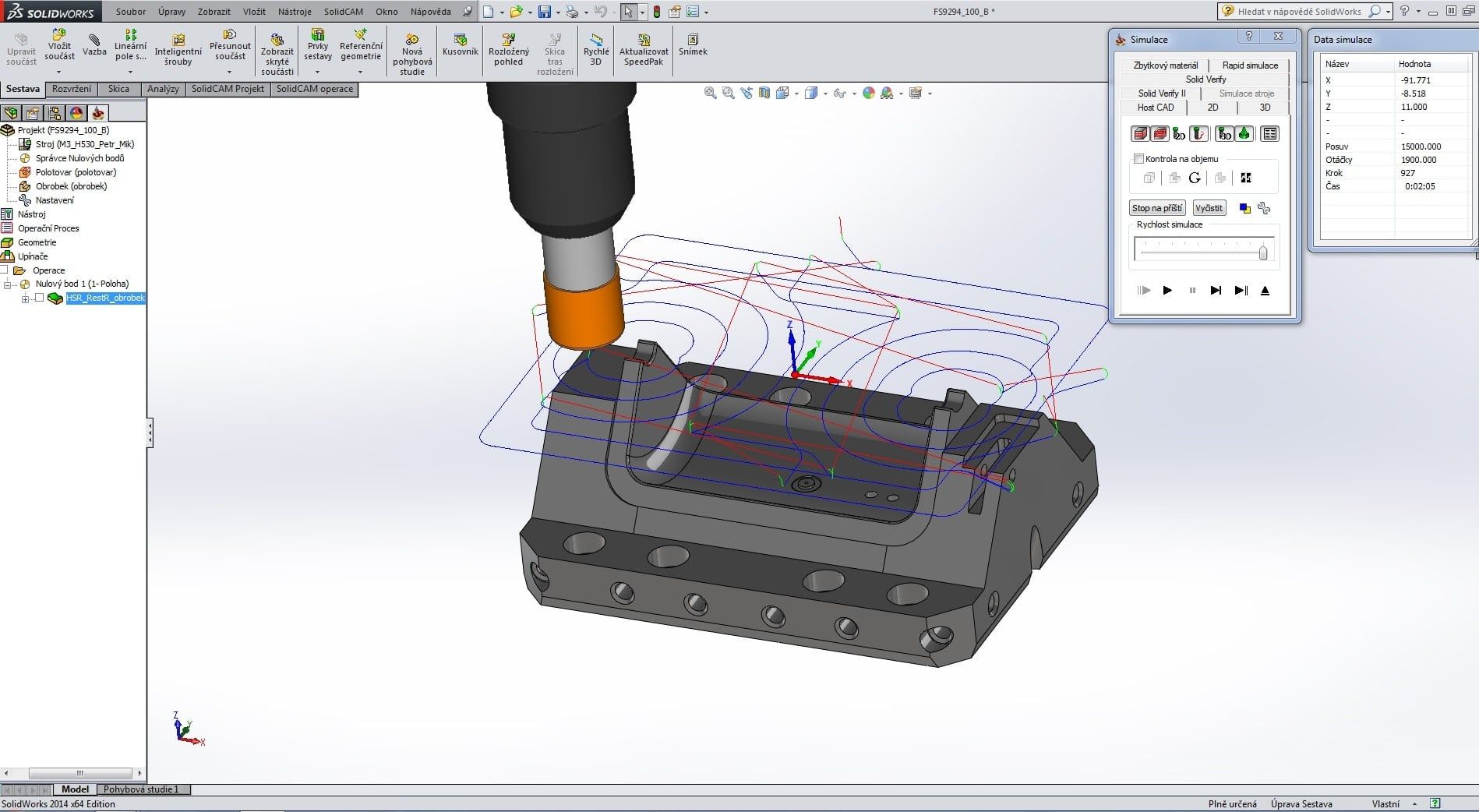Click the rotate arrow icon in Kontrola group

[x=1195, y=178]
